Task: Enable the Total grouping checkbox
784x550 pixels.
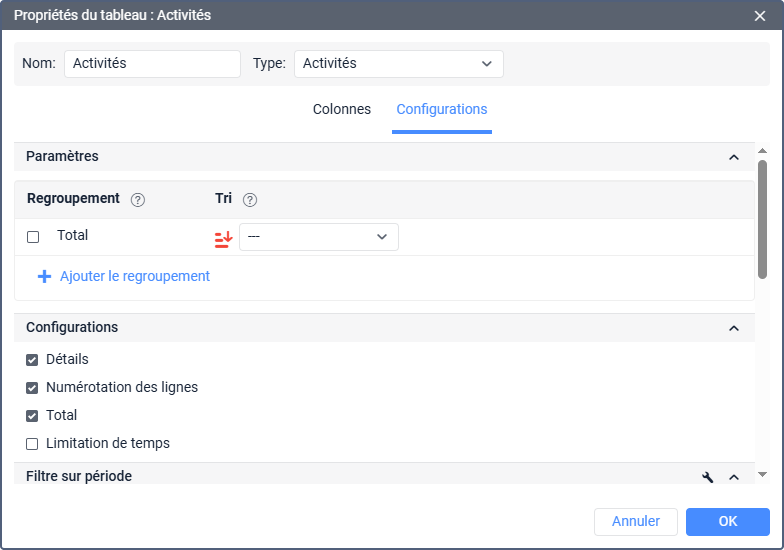Action: (x=33, y=237)
